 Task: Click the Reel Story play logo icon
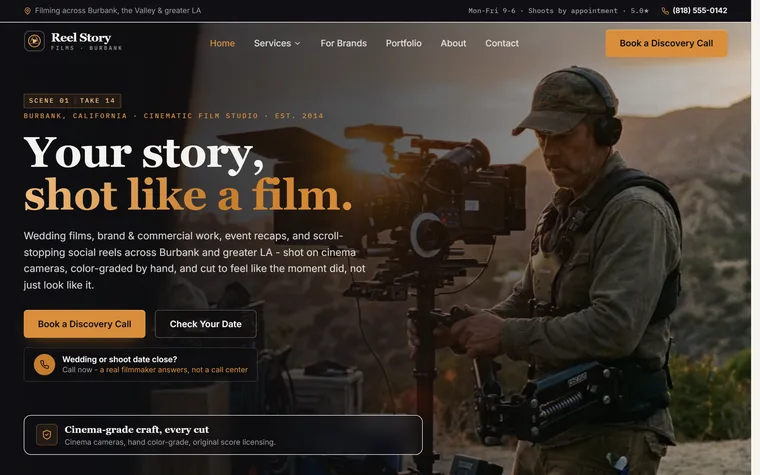point(34,41)
